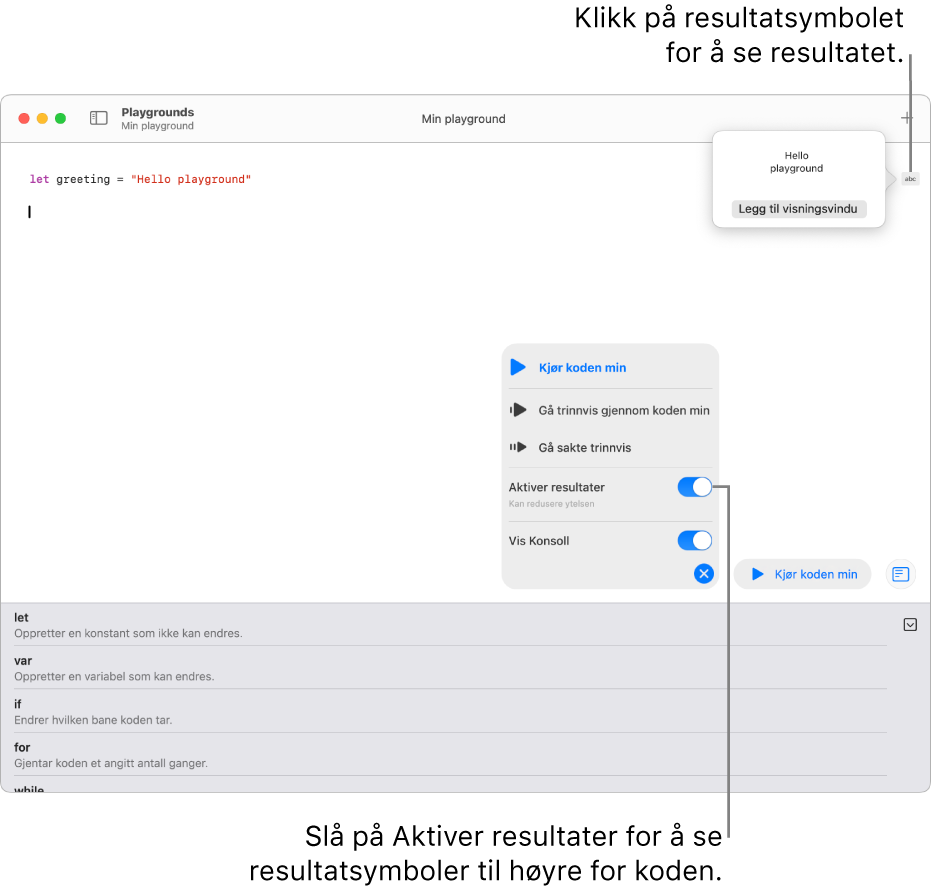Choose 'Gå sakte trinnvis' option
Viewport: 931px width, 888px height.
610,448
